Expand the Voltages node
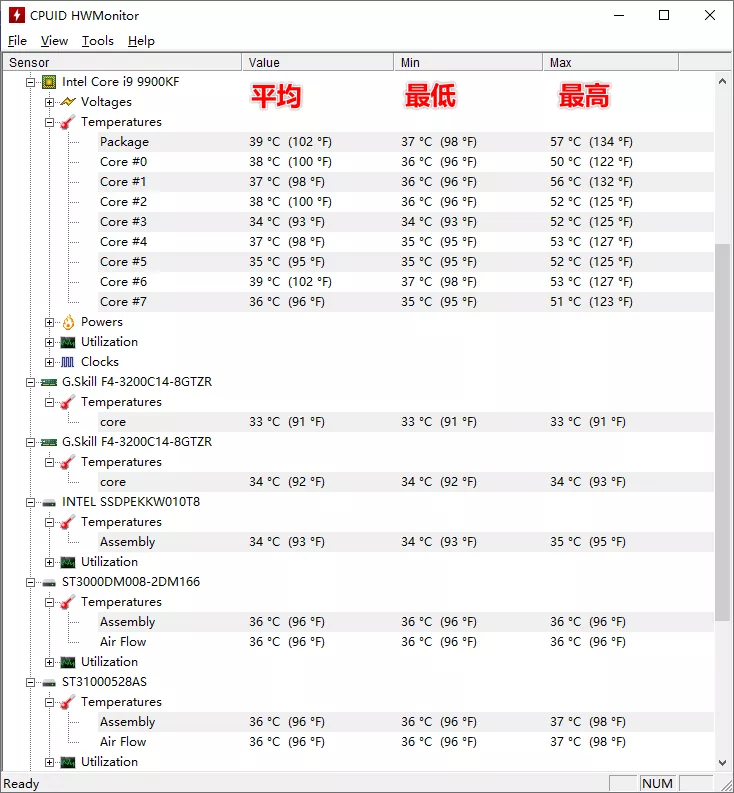This screenshot has height=793, width=734. [x=49, y=102]
